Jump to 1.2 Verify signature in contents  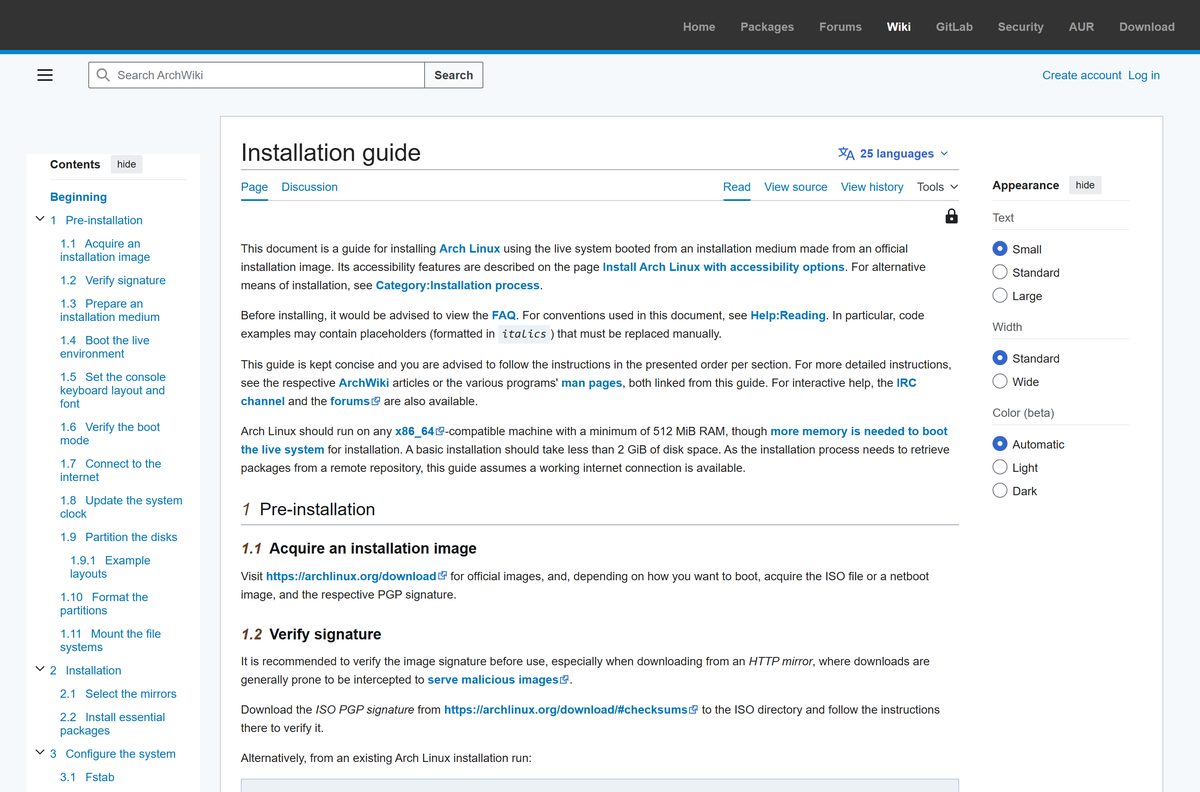pyautogui.click(x=113, y=280)
